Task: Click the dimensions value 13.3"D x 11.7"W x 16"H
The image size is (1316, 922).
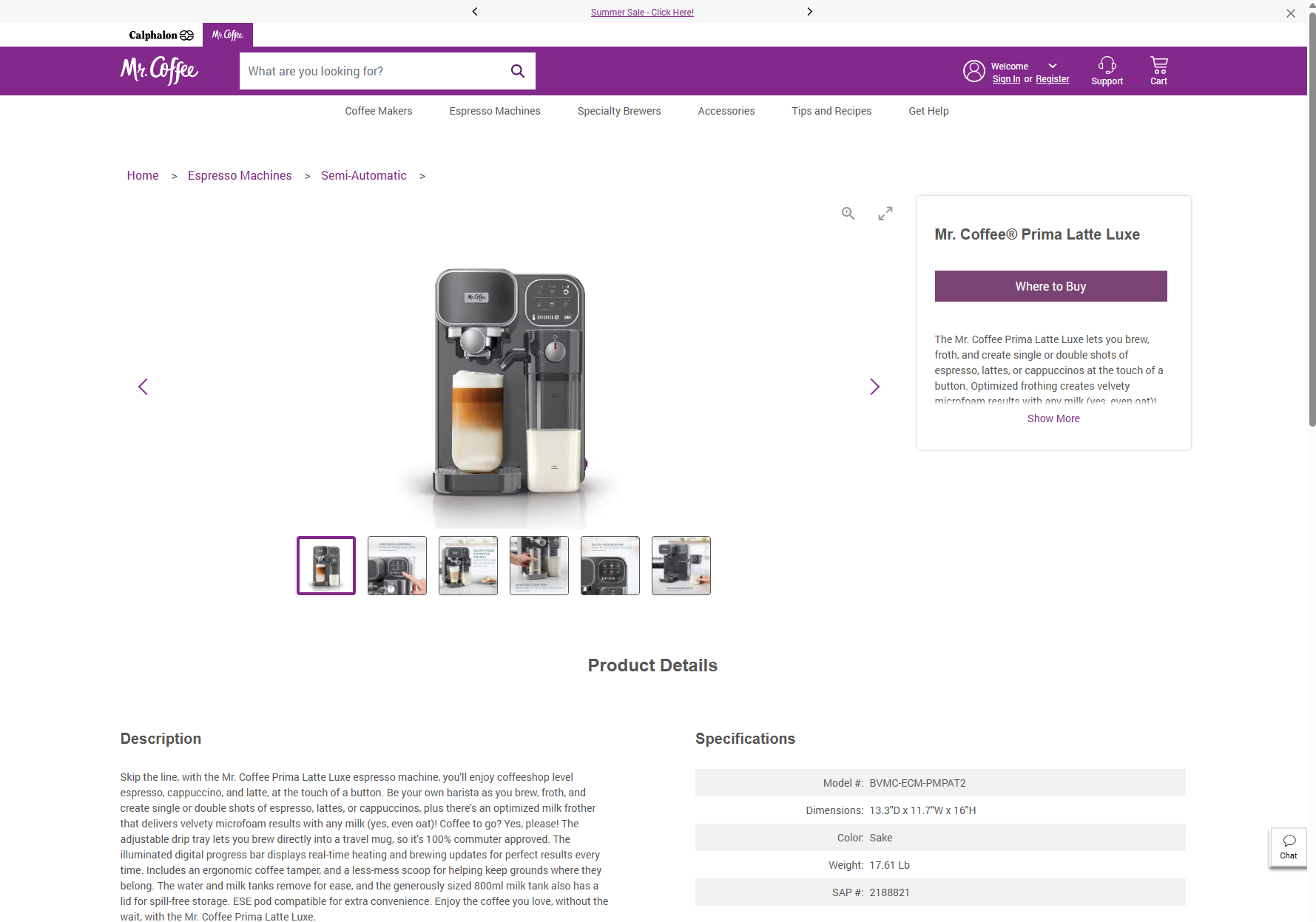Action: (x=922, y=810)
